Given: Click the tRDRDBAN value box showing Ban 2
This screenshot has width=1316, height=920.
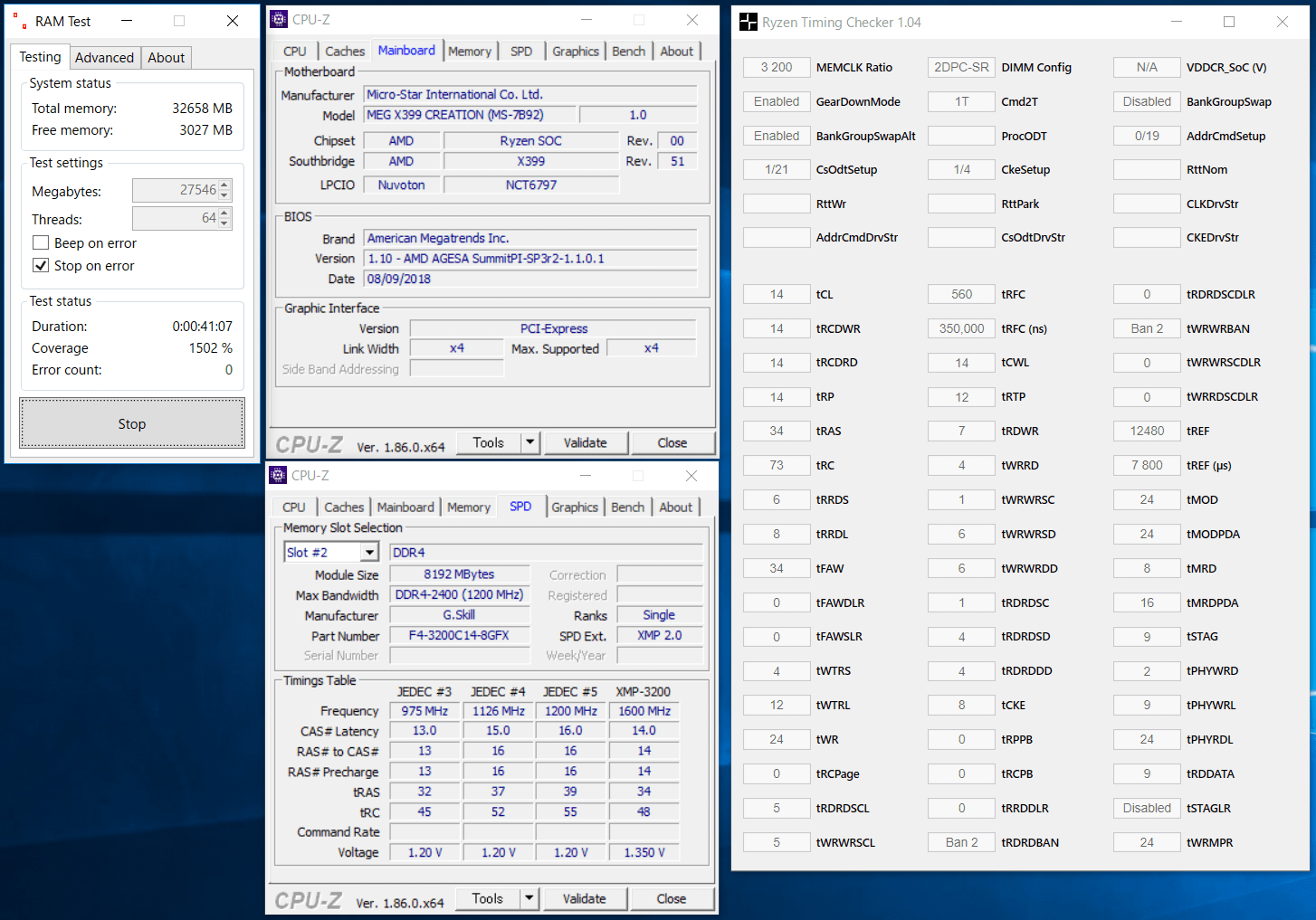Looking at the screenshot, I should (961, 842).
